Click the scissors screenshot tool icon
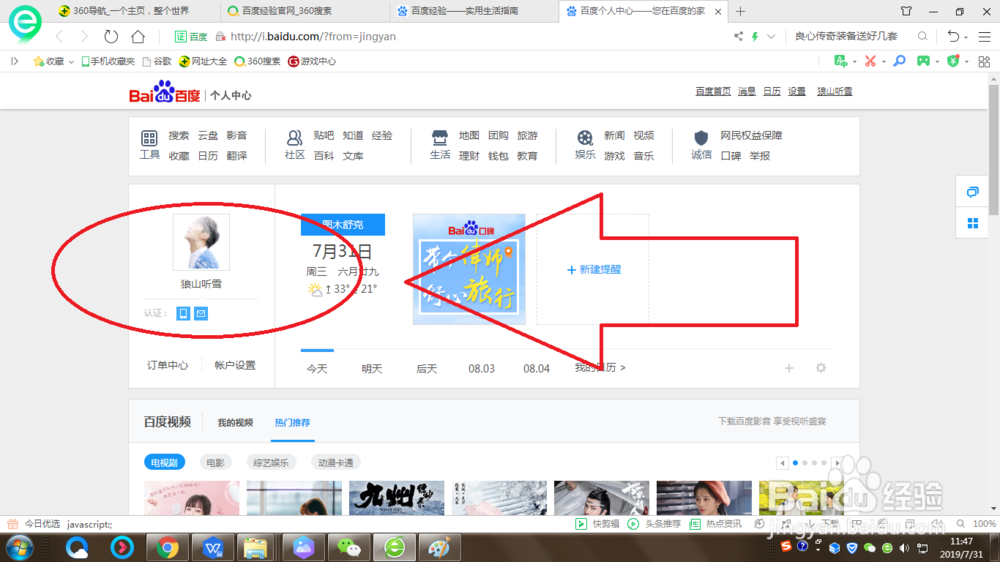This screenshot has height=562, width=1000. point(870,61)
